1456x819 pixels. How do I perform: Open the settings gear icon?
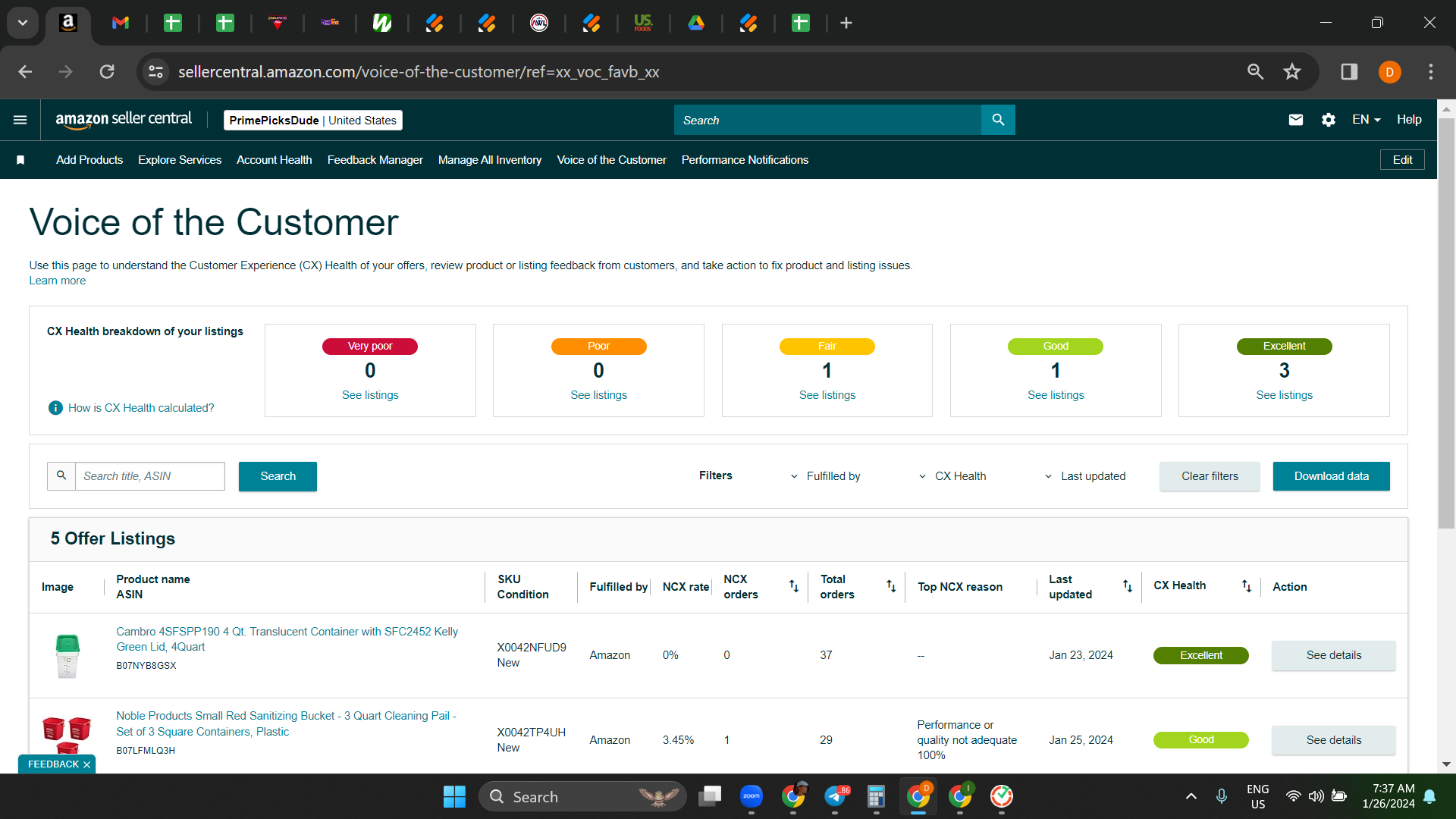tap(1329, 120)
